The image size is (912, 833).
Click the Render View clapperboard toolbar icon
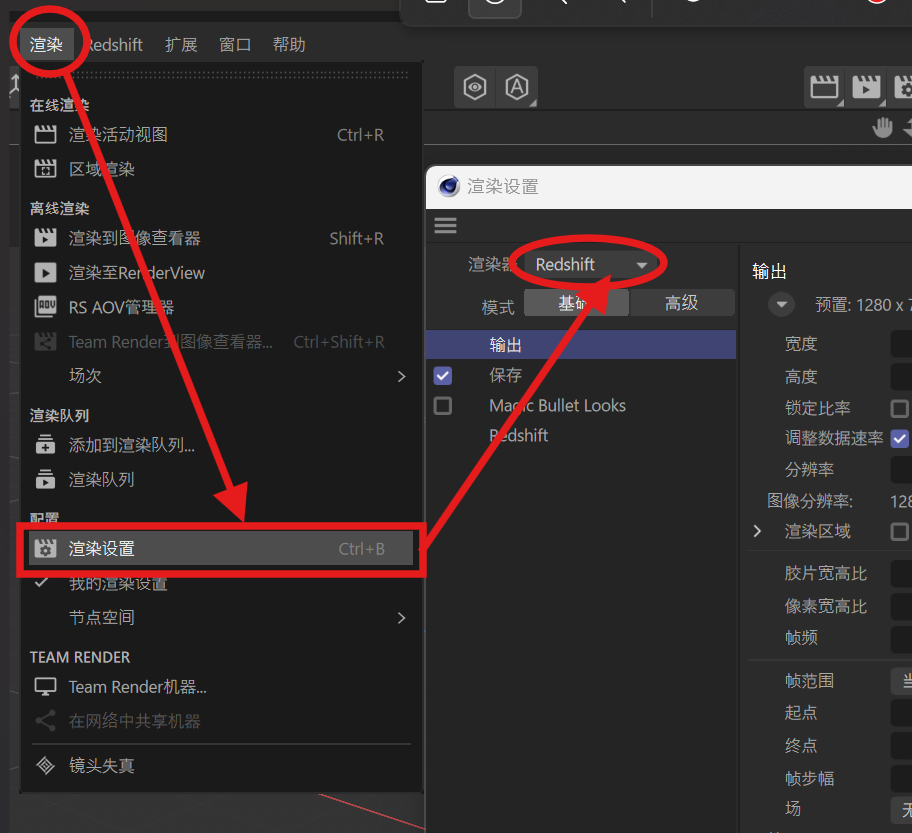click(825, 87)
